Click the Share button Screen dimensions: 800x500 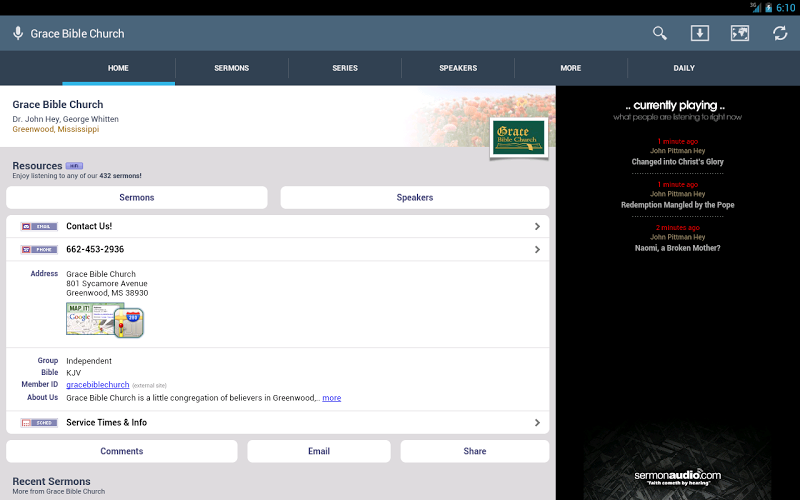point(474,451)
